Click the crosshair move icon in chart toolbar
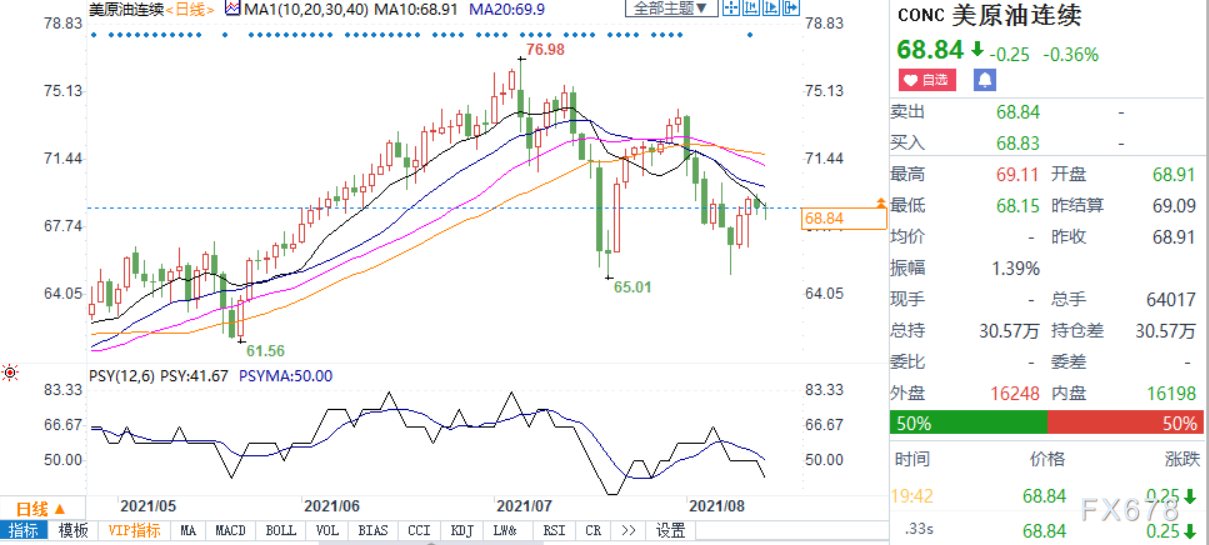Viewport: 1209px width, 545px height. (731, 9)
